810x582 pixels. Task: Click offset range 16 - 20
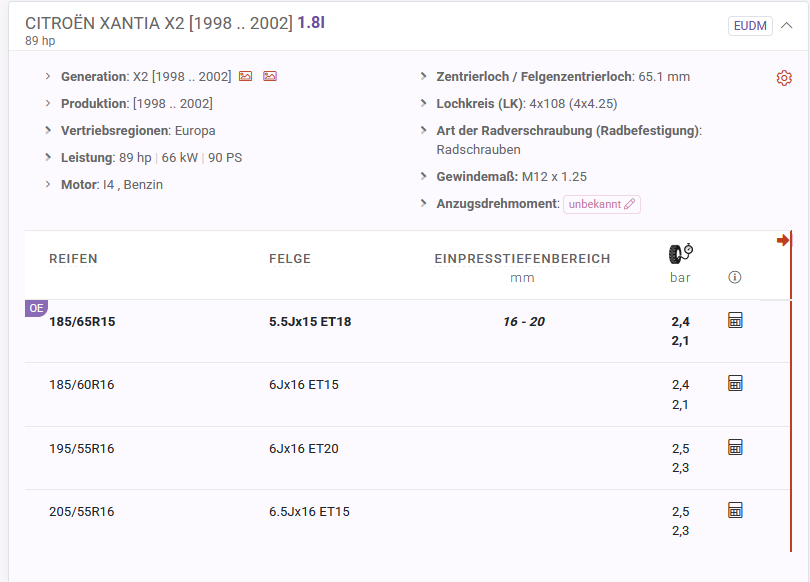pos(524,322)
